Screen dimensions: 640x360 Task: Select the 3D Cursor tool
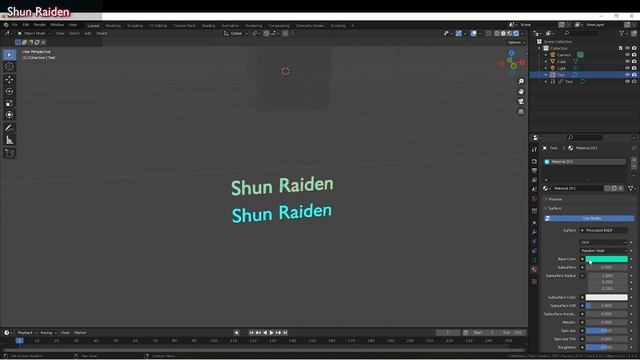[9, 67]
